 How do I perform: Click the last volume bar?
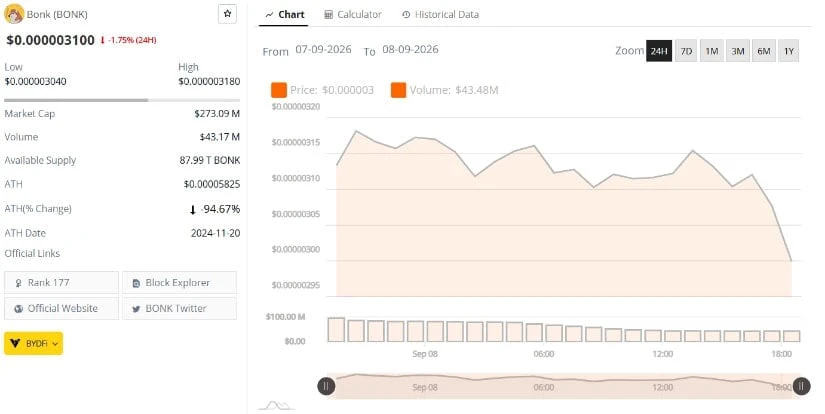[791, 336]
